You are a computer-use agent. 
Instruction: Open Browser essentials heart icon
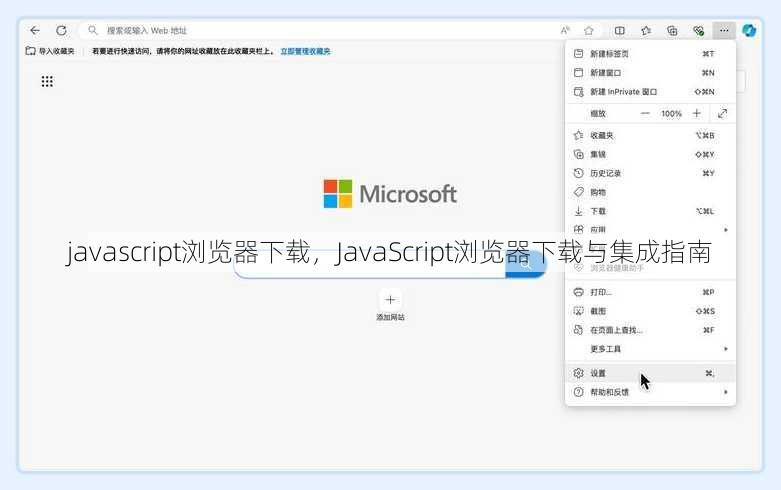click(698, 30)
